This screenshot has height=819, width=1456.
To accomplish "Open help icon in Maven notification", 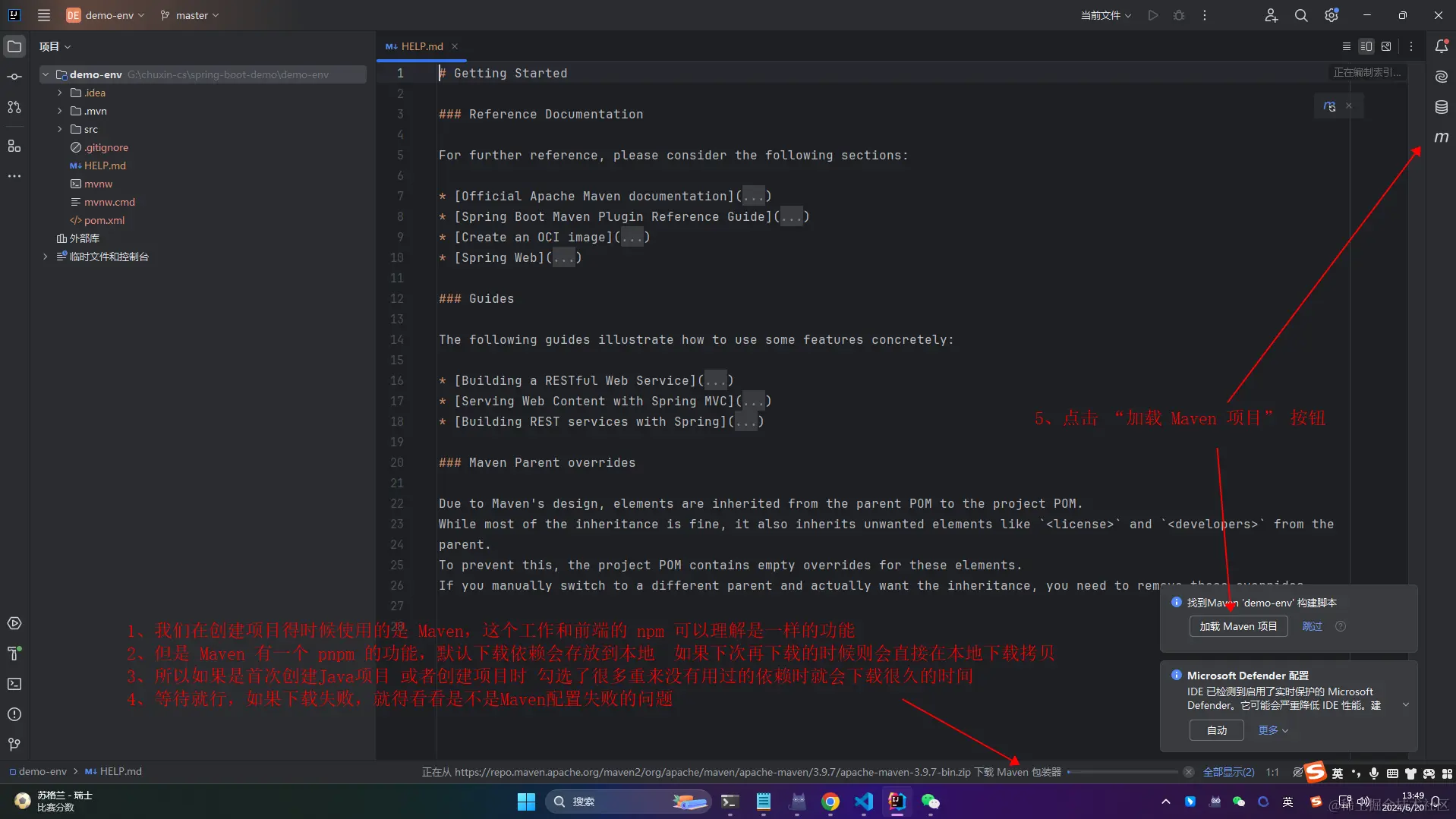I will pos(1341,626).
